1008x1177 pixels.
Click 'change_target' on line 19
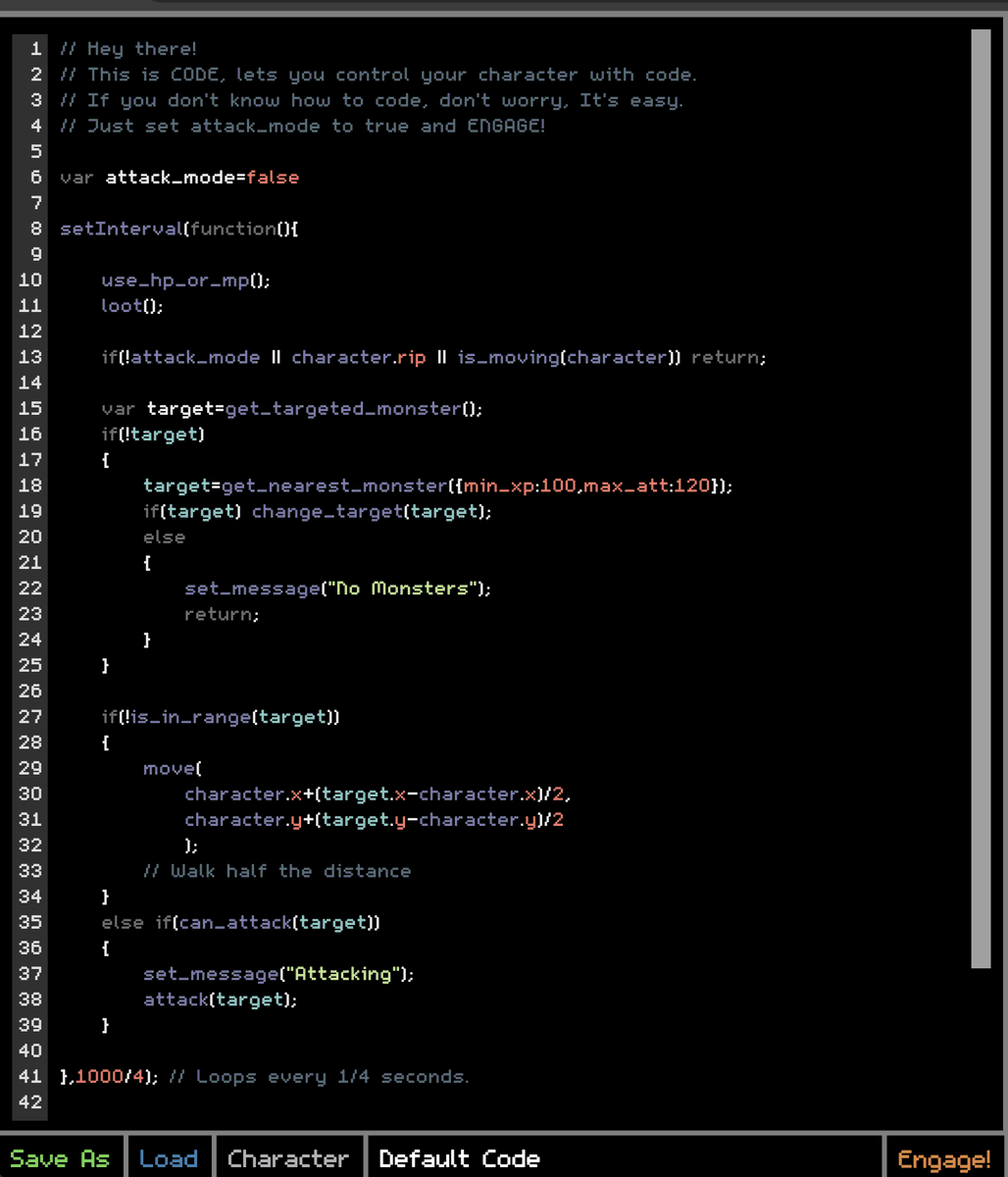326,511
